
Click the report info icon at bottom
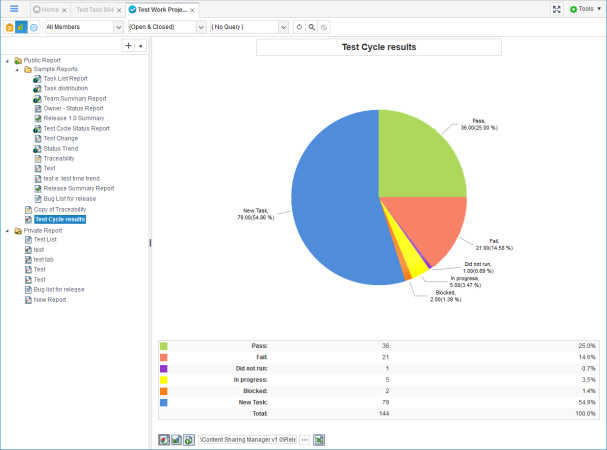189,440
